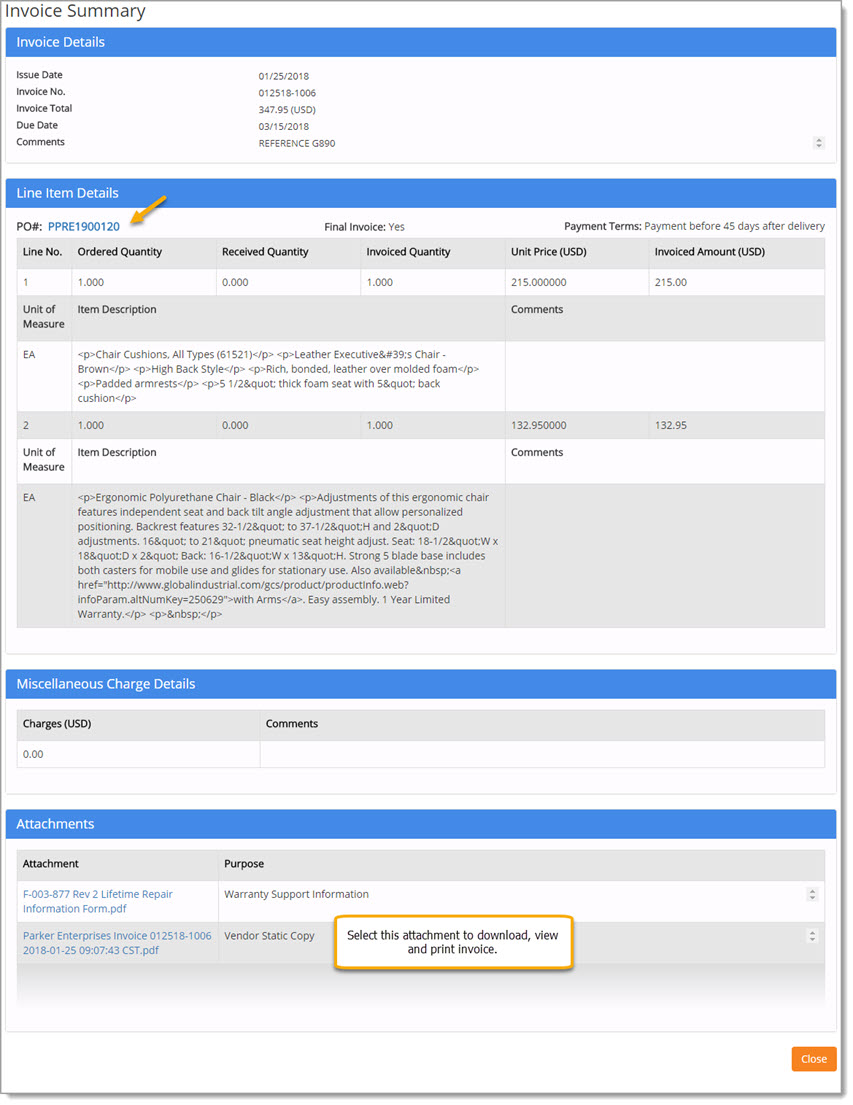Expand the Comments field using its stepper arrows

(819, 143)
